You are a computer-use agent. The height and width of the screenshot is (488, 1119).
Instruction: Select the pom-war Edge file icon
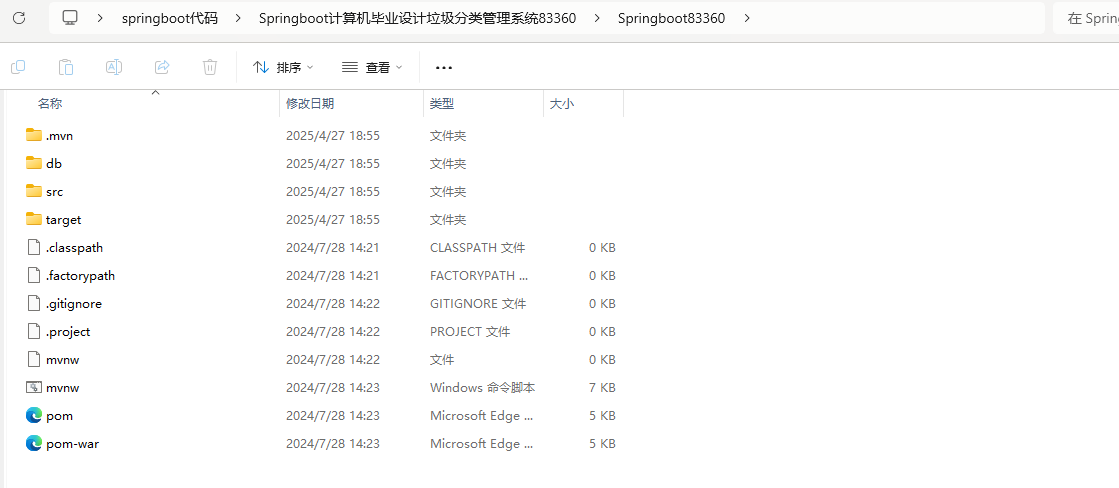tap(34, 444)
